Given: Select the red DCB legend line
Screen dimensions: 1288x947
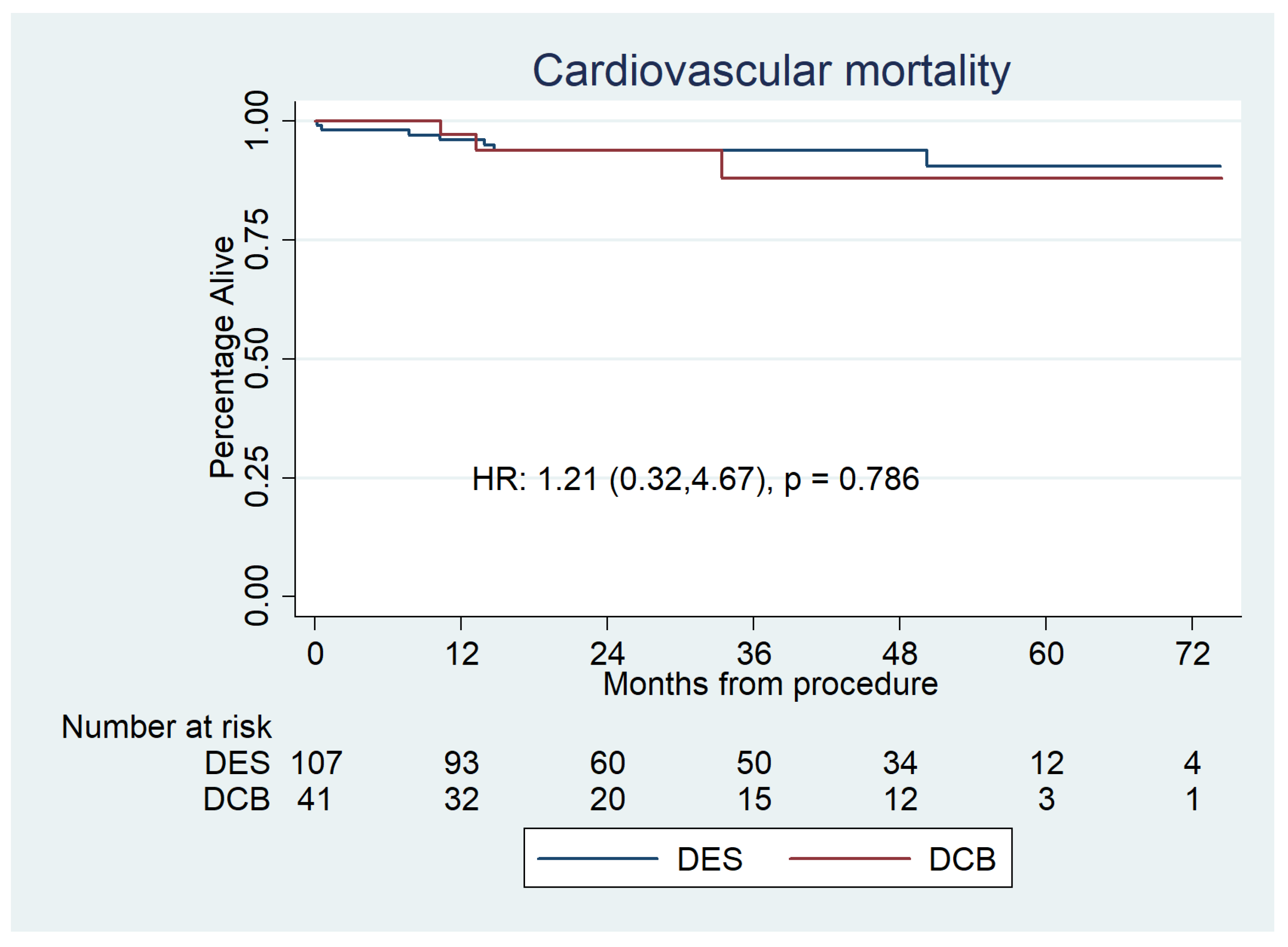Looking at the screenshot, I should click(849, 859).
